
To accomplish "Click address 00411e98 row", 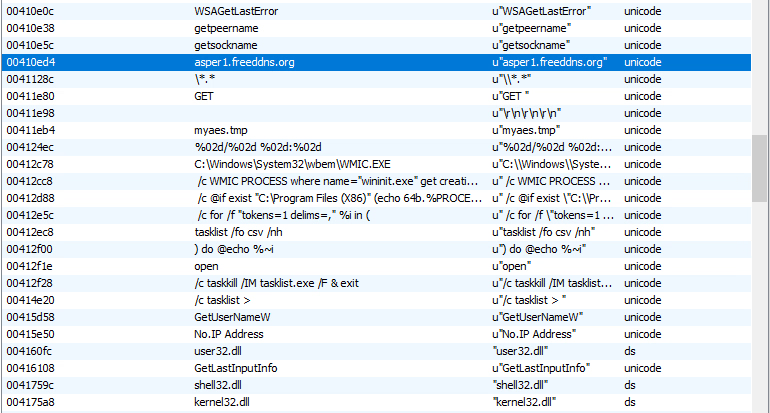I will coord(376,113).
